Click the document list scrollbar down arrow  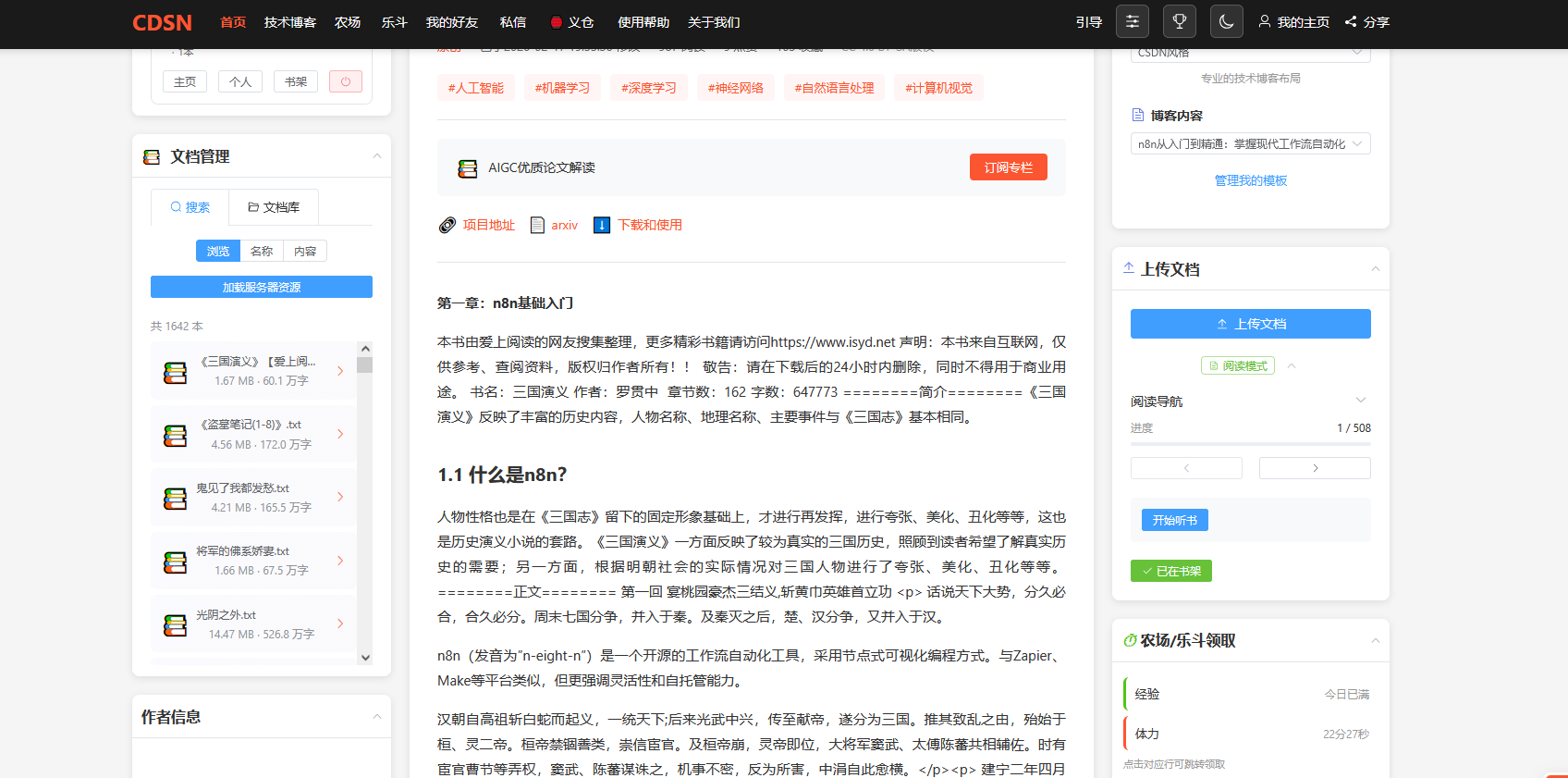[x=365, y=658]
